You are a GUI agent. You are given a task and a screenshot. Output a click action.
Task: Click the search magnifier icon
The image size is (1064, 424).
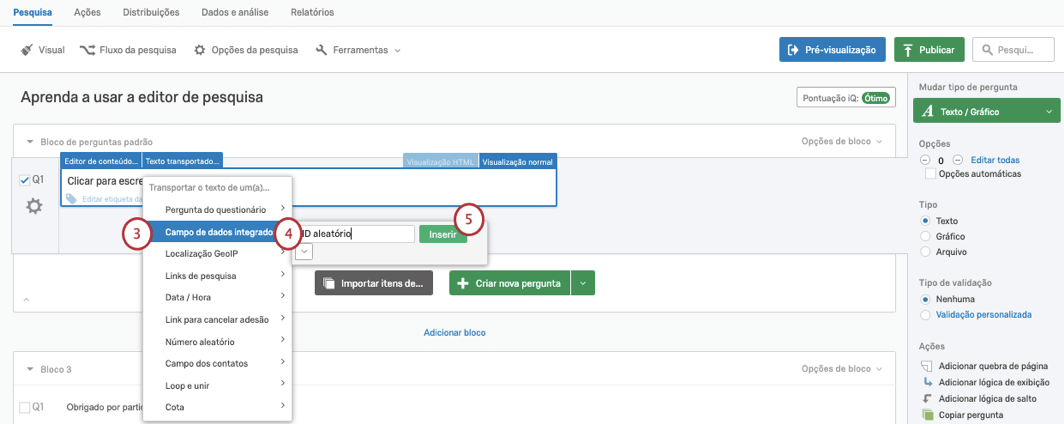click(987, 50)
